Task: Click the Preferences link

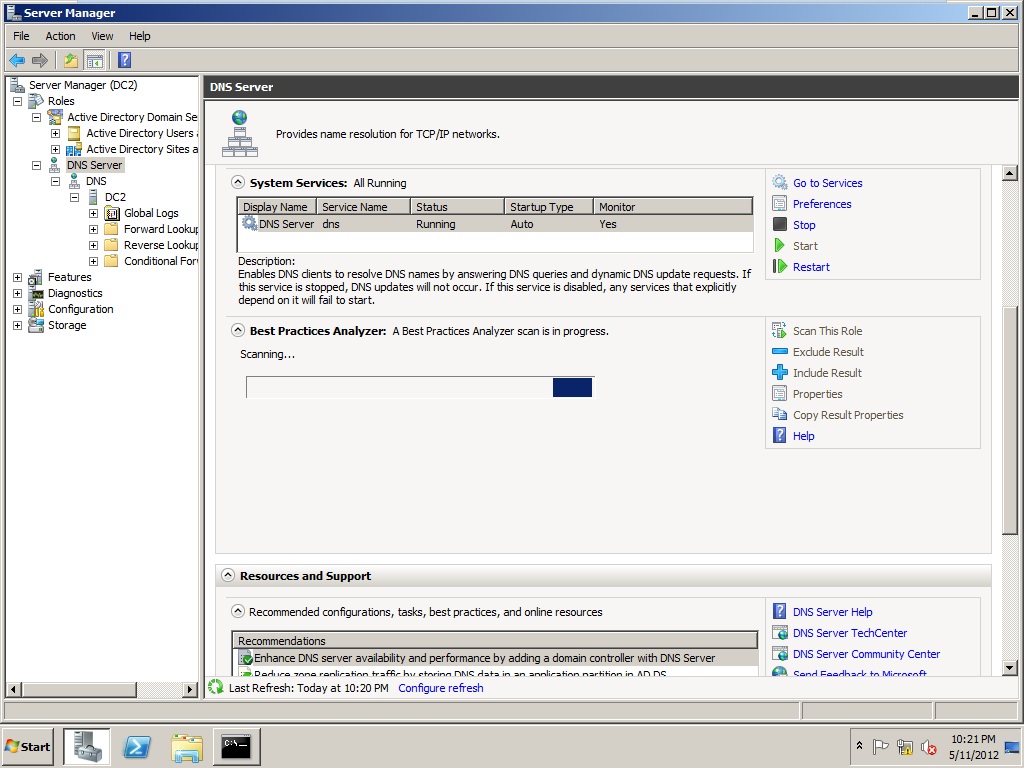Action: point(822,204)
